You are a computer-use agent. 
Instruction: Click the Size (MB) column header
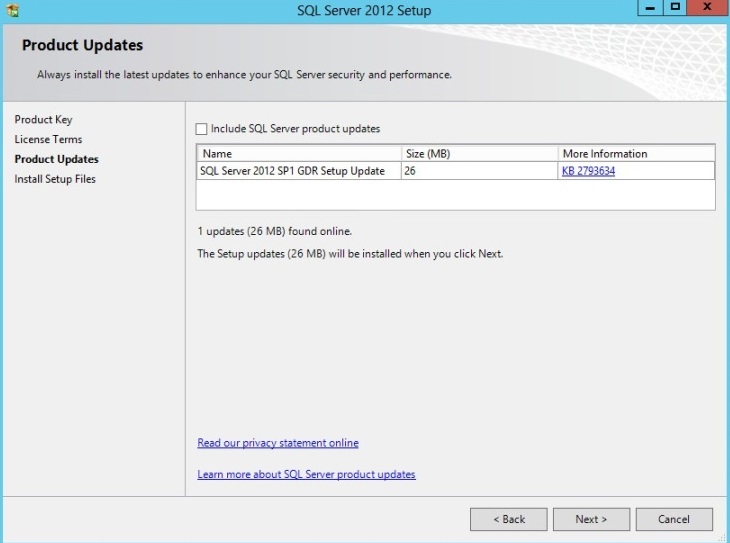coord(480,154)
